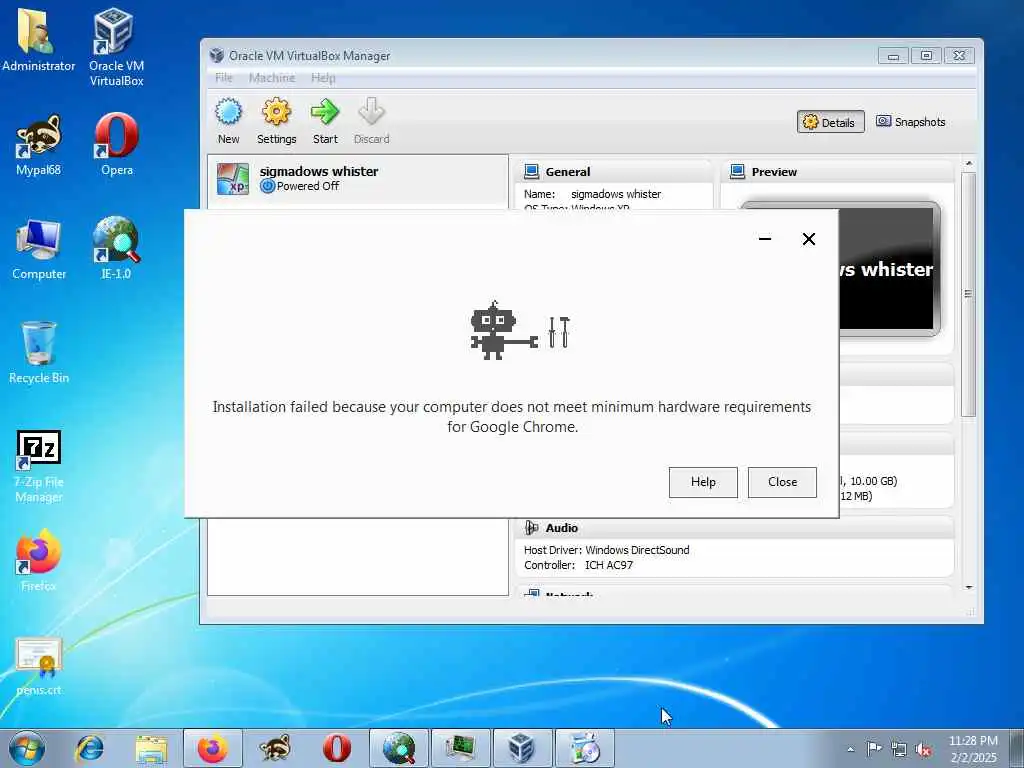Open the Machine menu in VirtualBox Manager
The height and width of the screenshot is (768, 1024).
click(272, 78)
